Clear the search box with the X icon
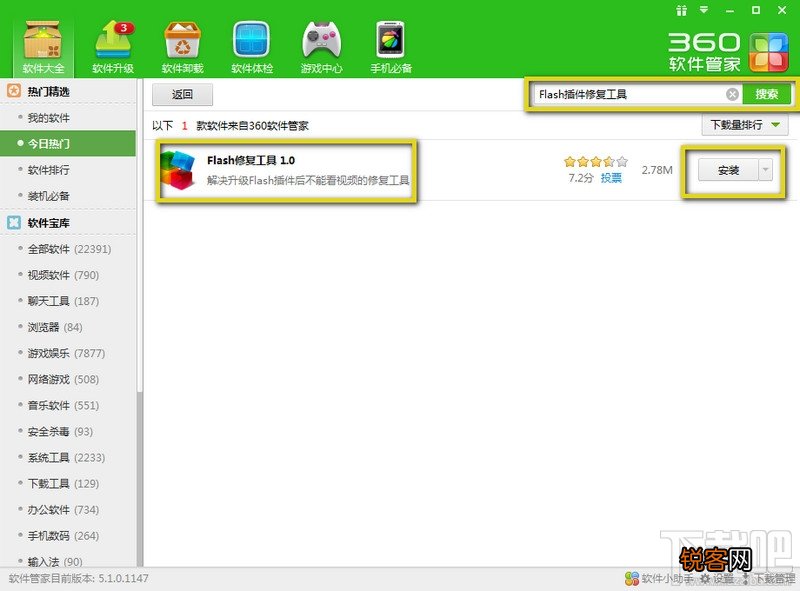The height and width of the screenshot is (591, 800). click(732, 95)
